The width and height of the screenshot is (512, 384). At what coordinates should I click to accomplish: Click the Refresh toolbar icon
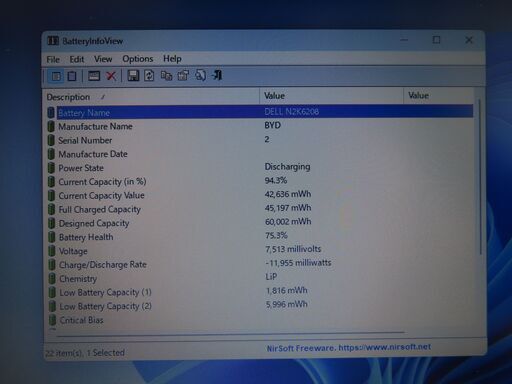tap(149, 76)
